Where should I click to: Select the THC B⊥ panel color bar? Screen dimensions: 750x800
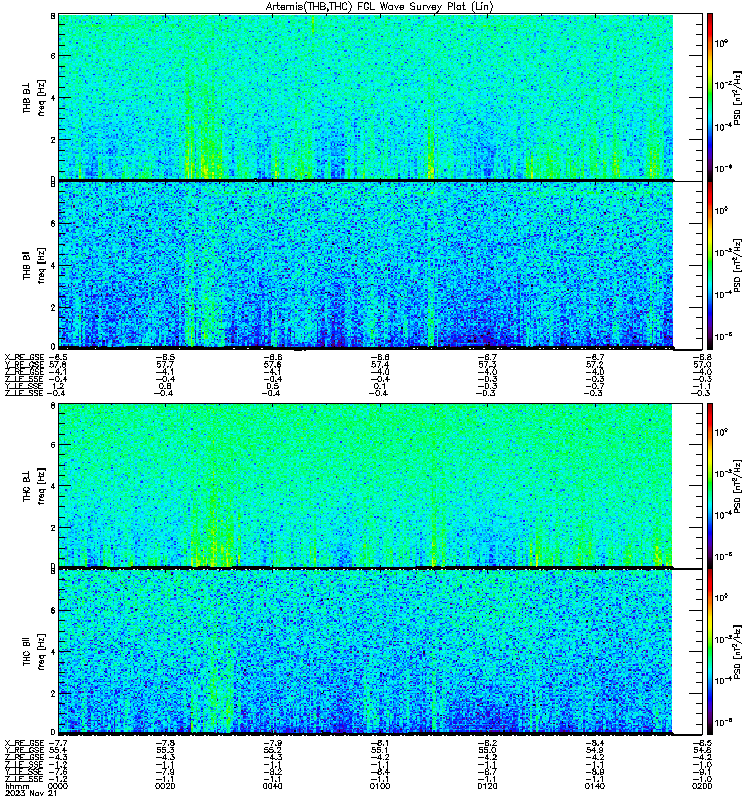point(710,485)
